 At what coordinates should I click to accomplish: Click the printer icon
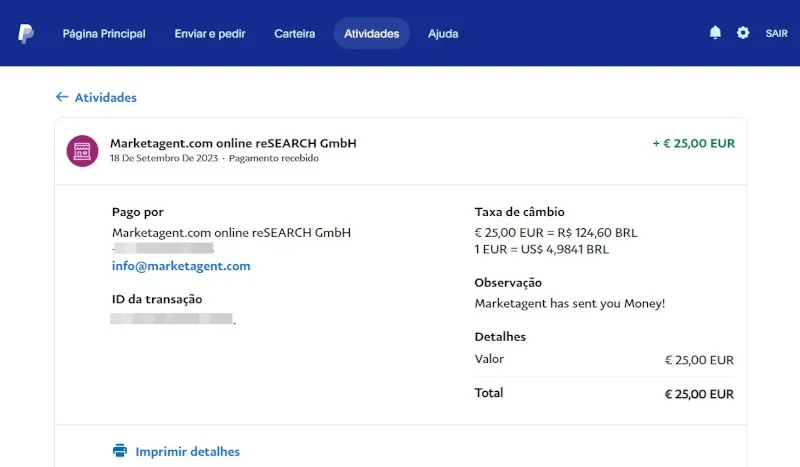120,451
